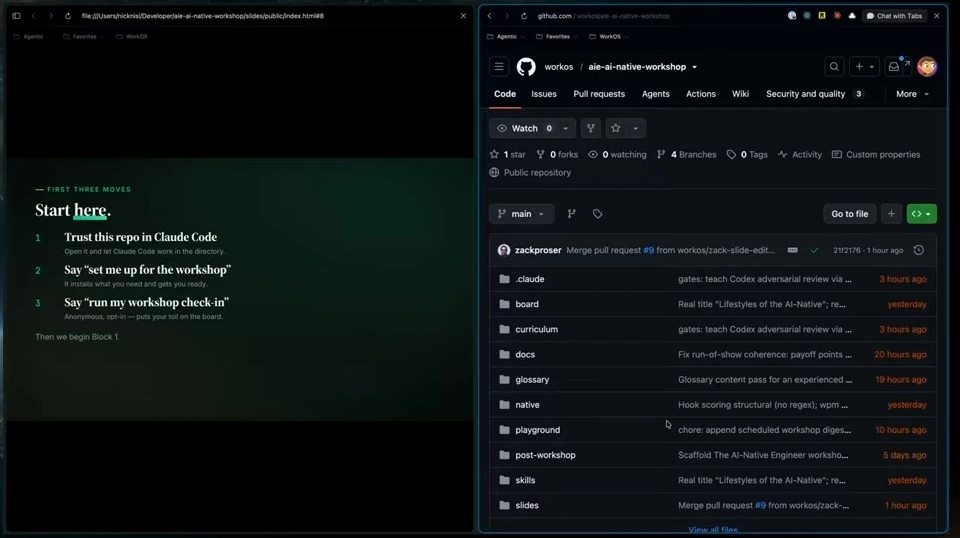Image resolution: width=960 pixels, height=538 pixels.
Task: Switch to the Code tab
Action: click(504, 94)
